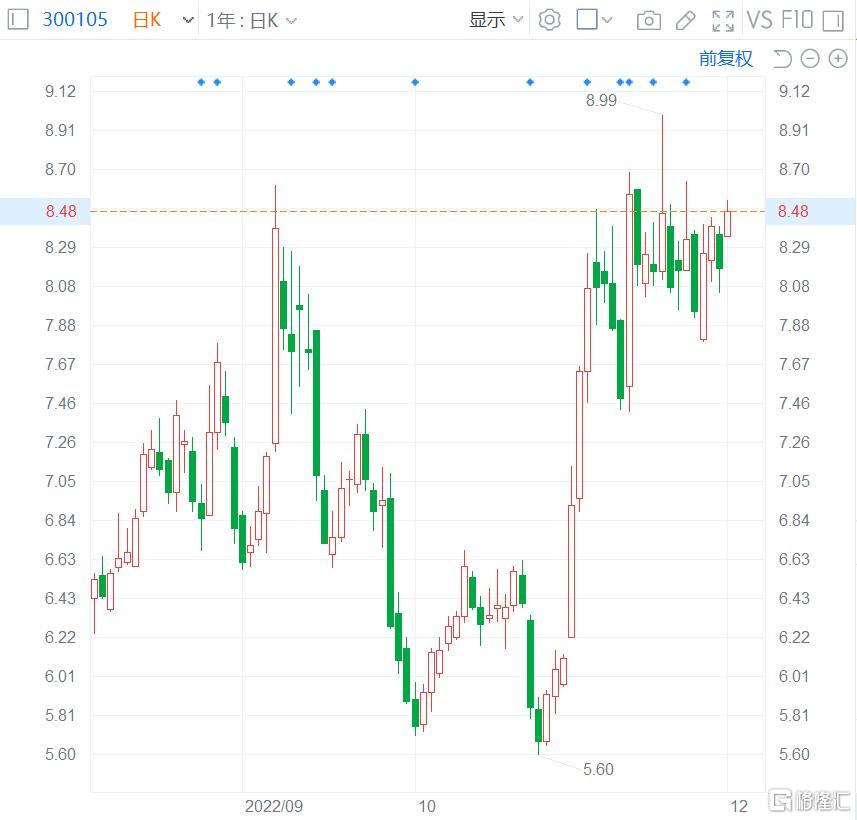Click the 9.12 label on left axis
Screen dimensions: 857x820
(61, 91)
